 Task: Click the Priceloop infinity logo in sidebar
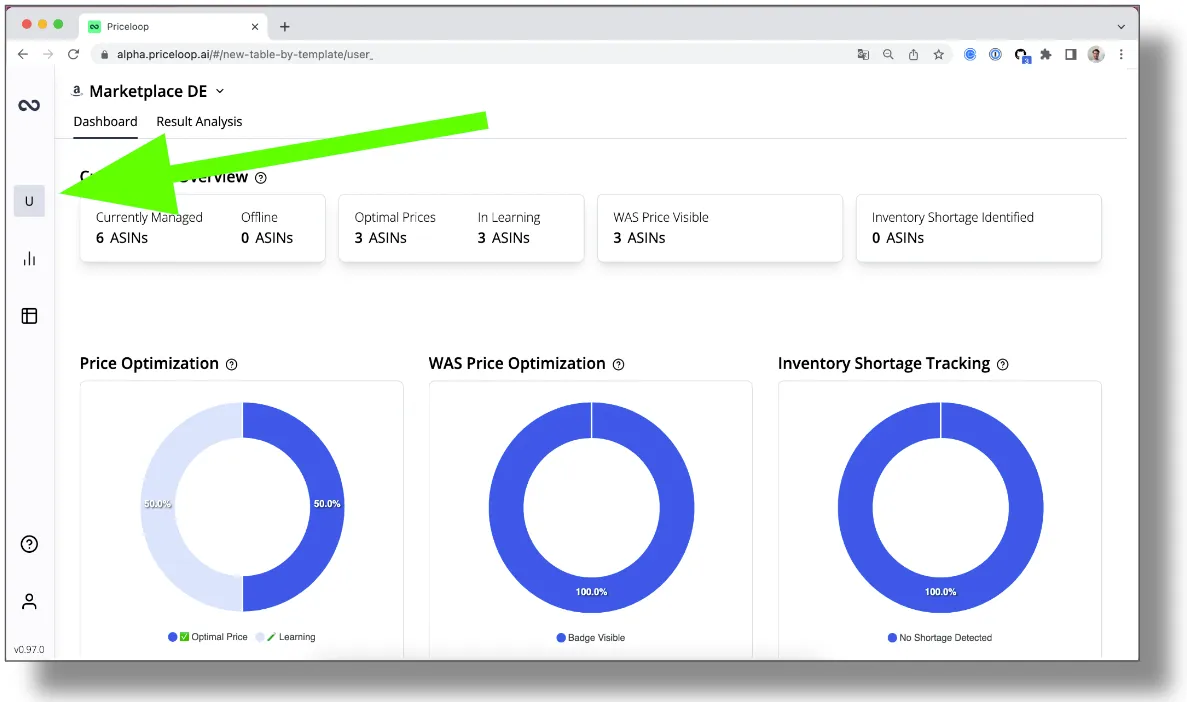(x=29, y=105)
